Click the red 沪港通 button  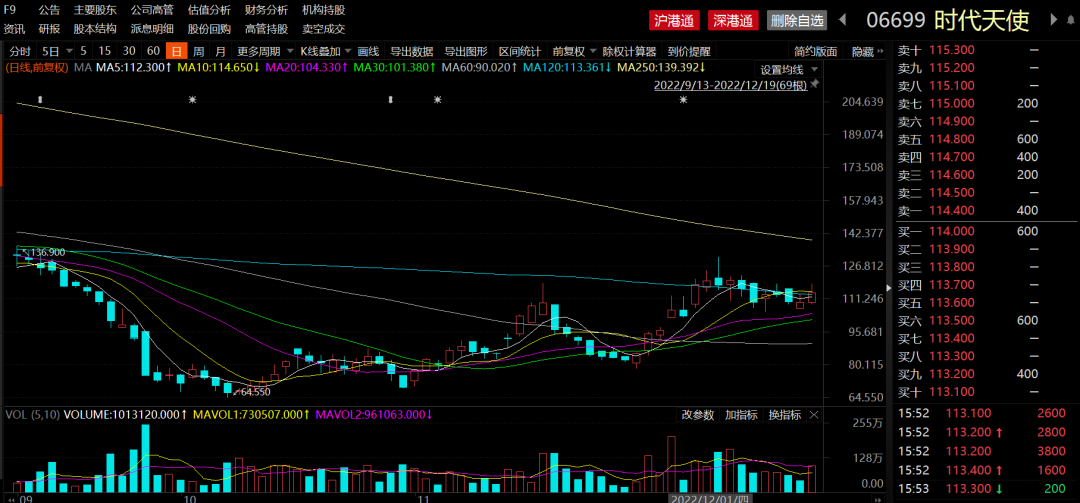coord(675,20)
